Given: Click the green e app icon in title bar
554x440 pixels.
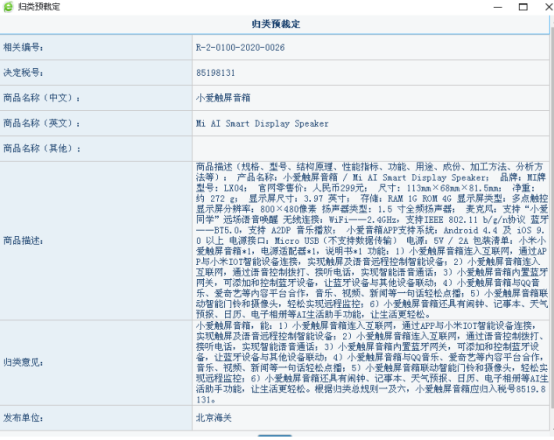Looking at the screenshot, I should pyautogui.click(x=8, y=7).
